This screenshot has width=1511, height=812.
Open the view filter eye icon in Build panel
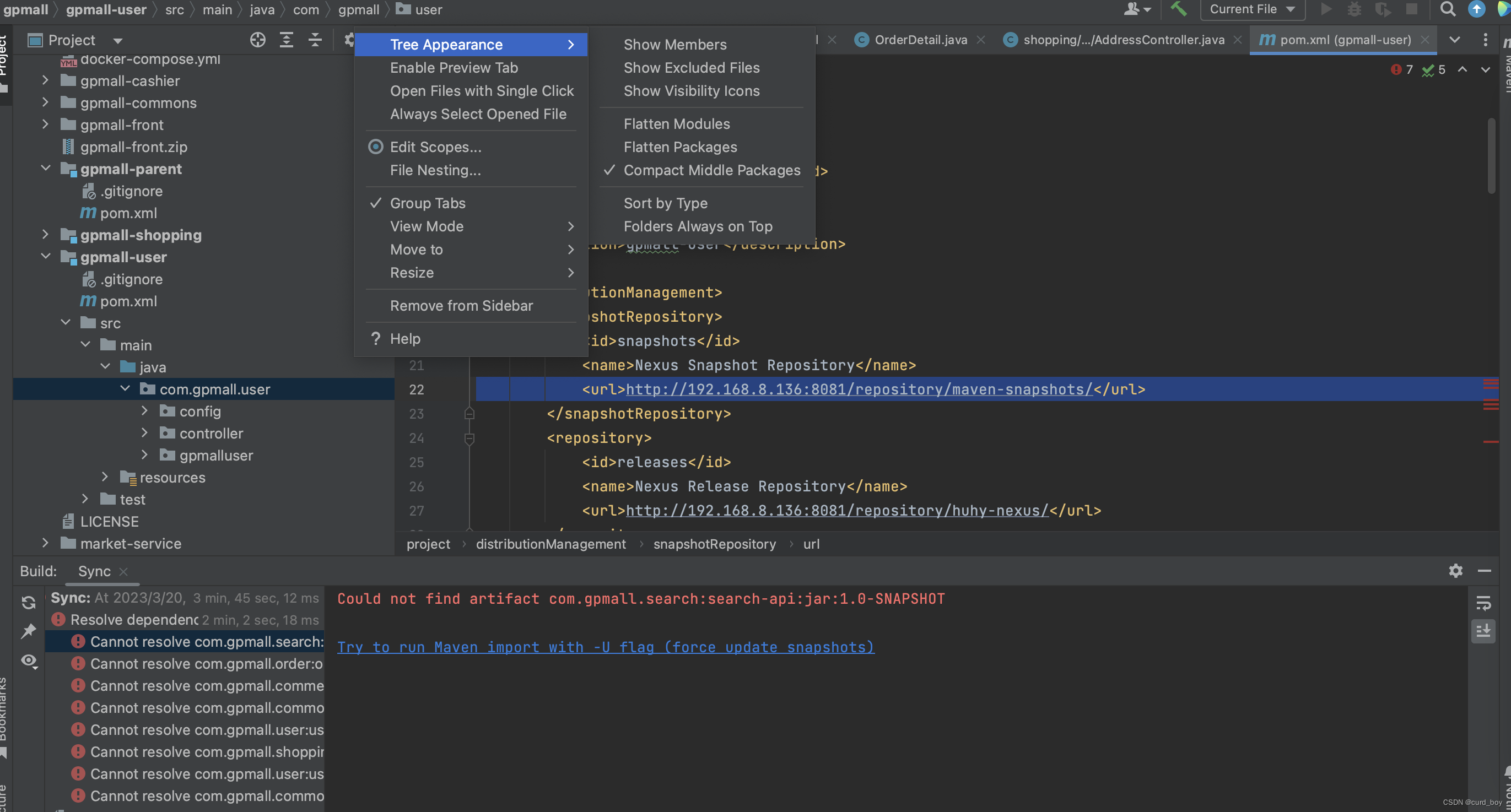click(29, 661)
